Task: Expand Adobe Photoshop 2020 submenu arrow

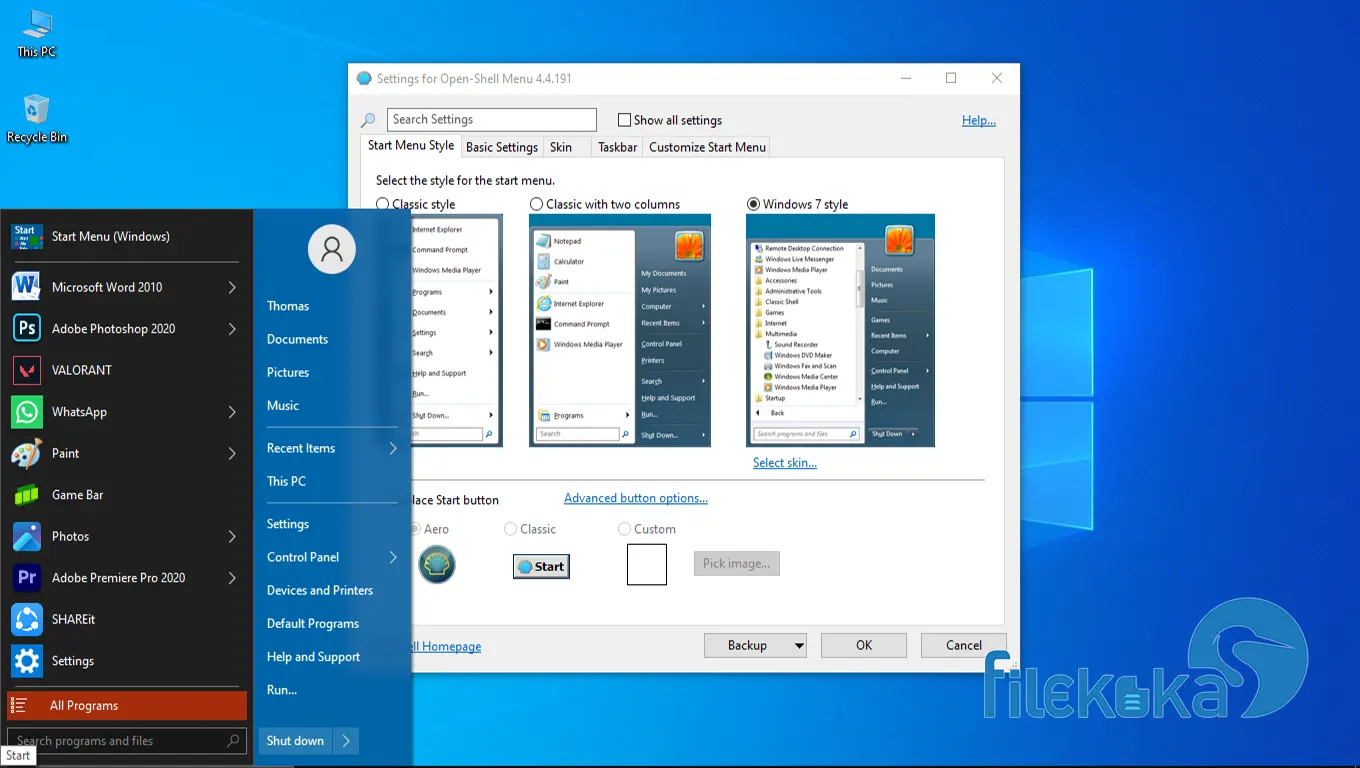Action: (x=232, y=329)
